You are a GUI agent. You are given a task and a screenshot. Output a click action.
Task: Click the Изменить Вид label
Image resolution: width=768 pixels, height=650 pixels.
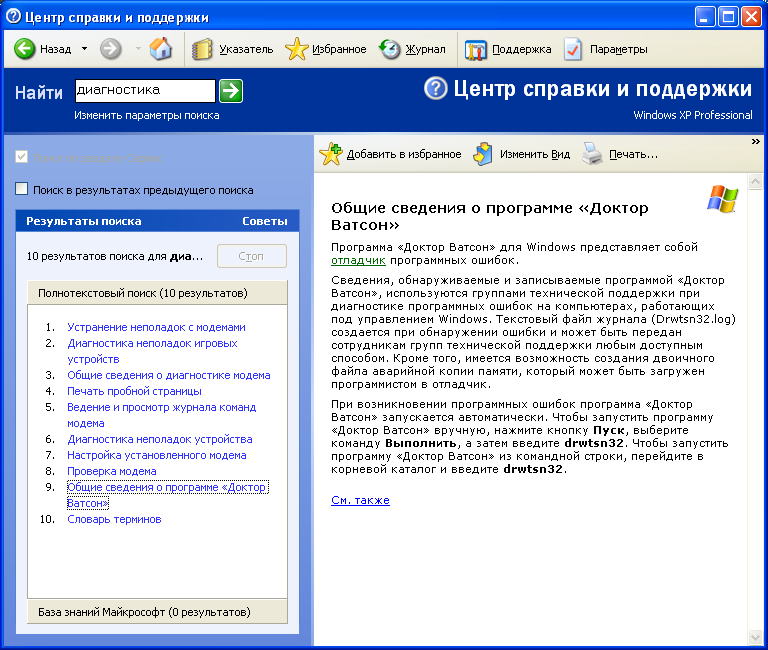[535, 154]
